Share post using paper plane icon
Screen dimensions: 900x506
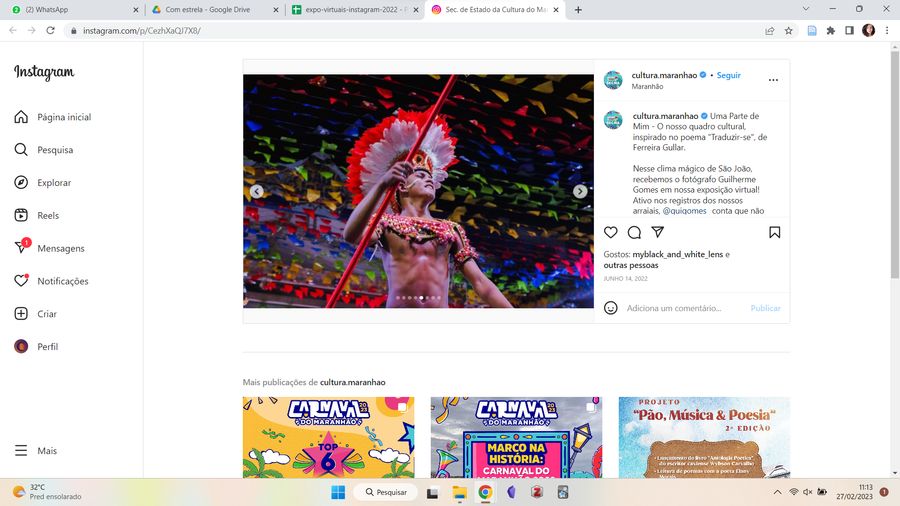pos(657,232)
